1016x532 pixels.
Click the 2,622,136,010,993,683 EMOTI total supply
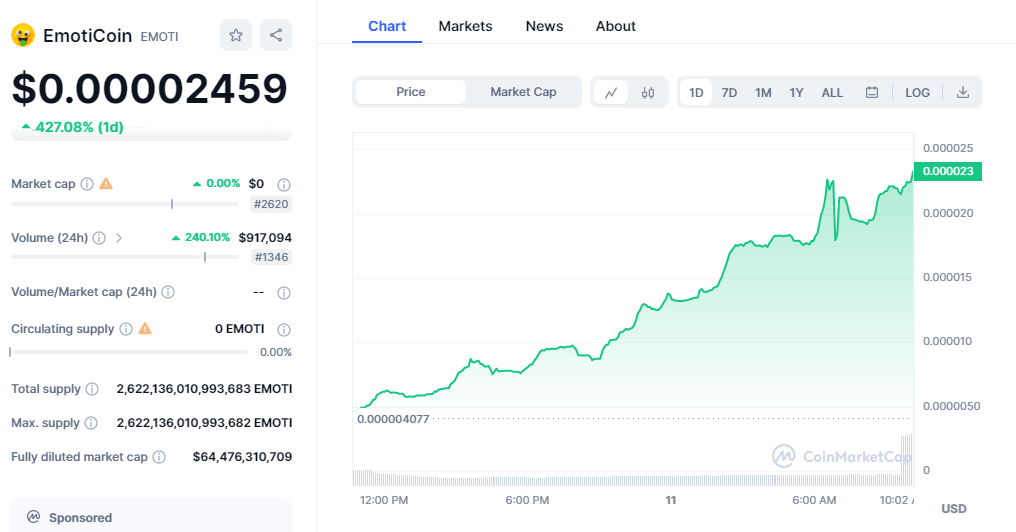pos(204,389)
